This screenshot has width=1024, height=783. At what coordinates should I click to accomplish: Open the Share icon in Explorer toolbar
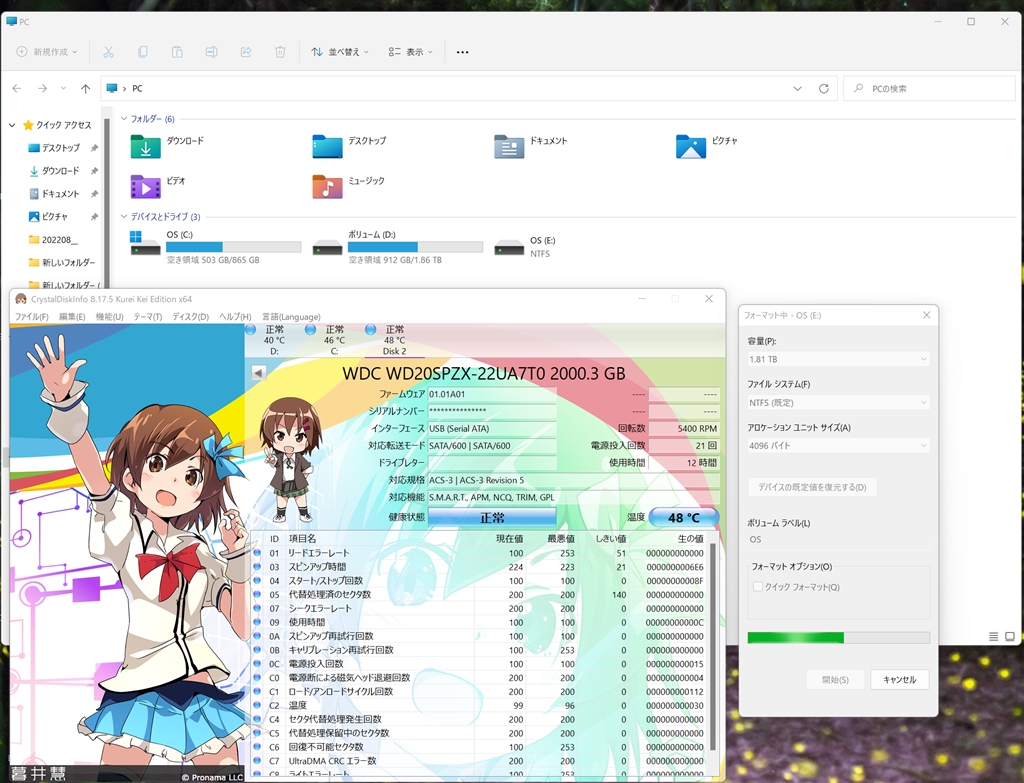point(245,51)
